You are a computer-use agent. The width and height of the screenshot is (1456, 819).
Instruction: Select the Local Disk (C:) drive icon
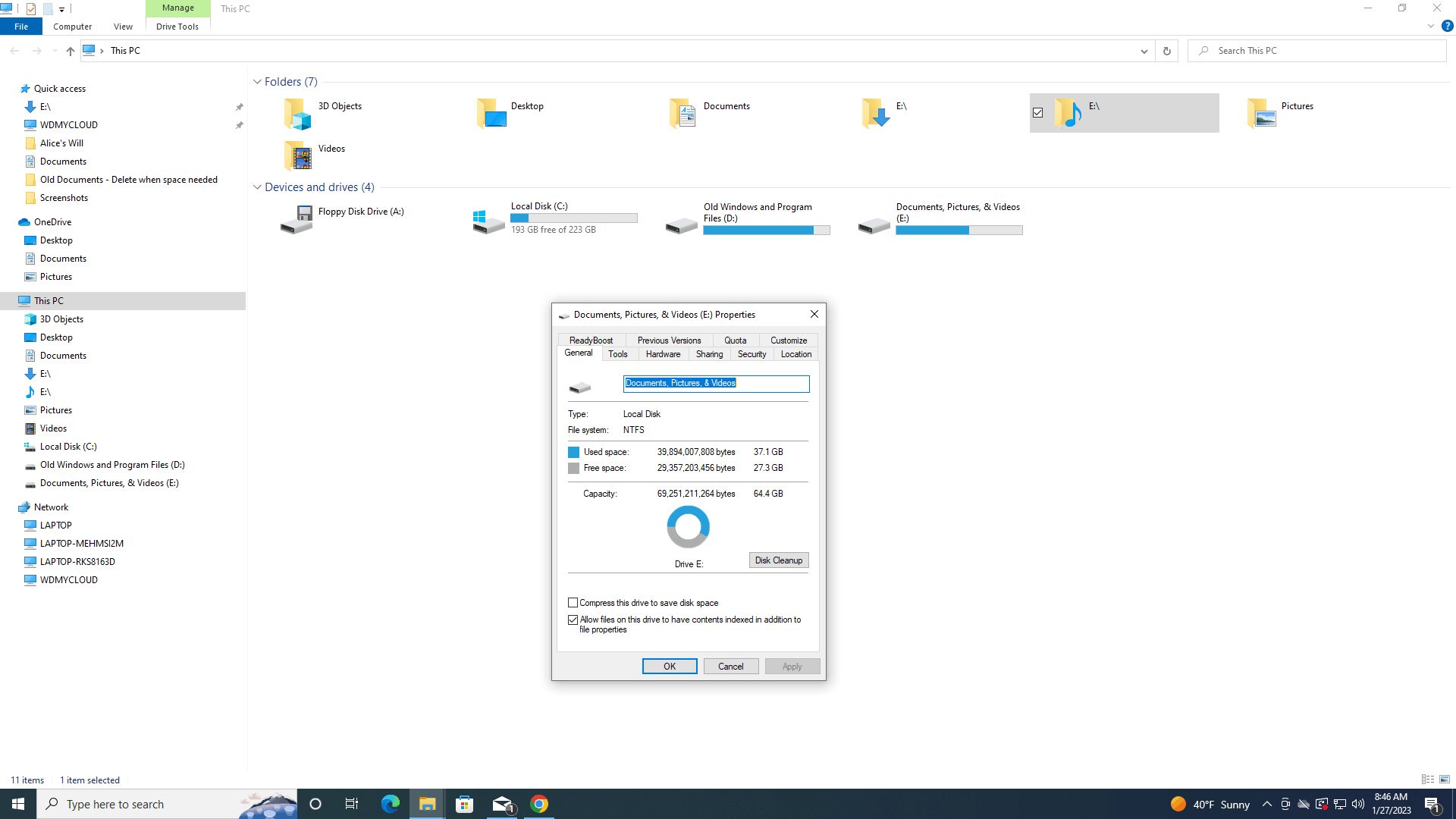[x=488, y=221]
